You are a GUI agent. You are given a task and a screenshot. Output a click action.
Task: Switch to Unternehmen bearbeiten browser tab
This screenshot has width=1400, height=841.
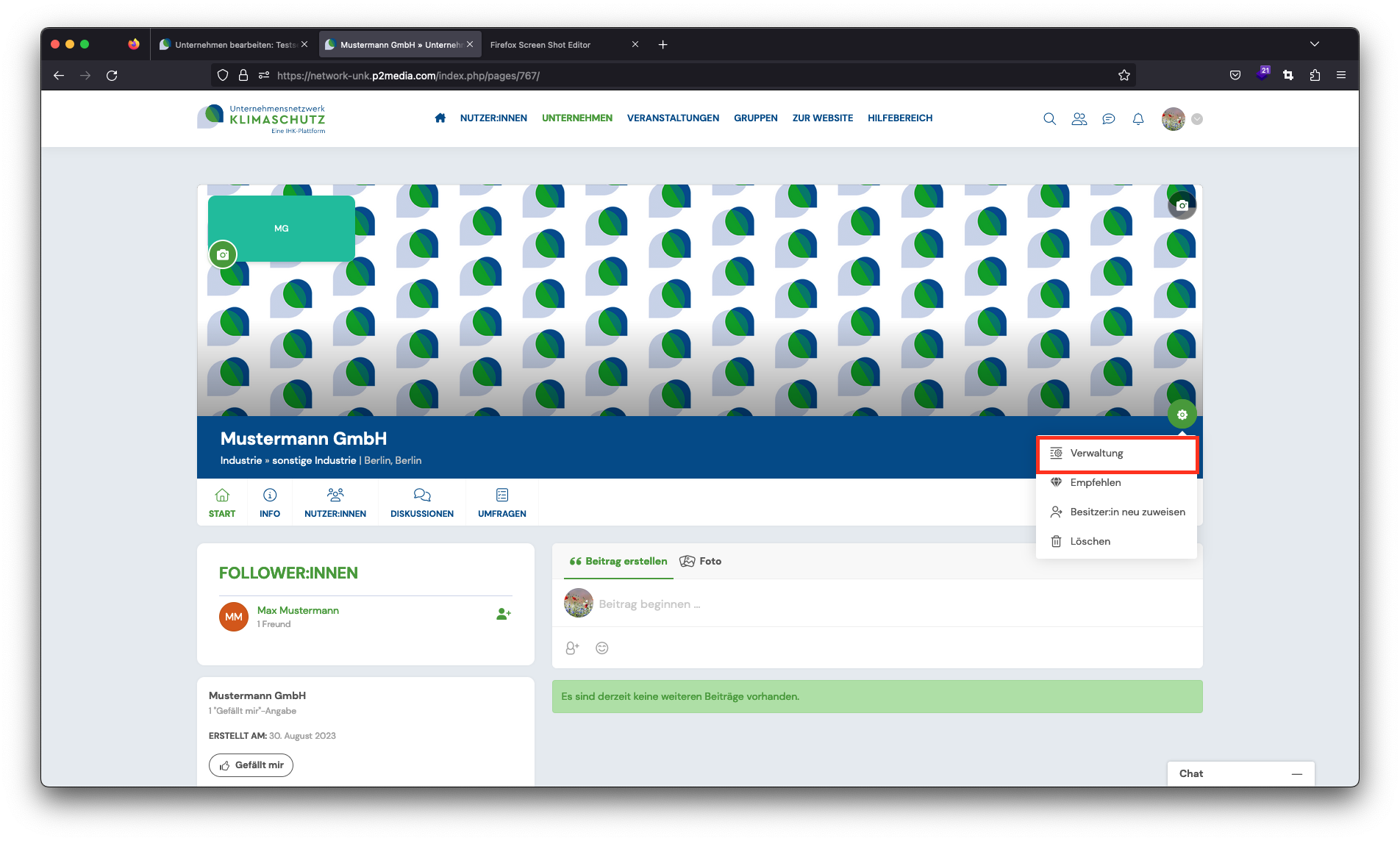point(234,45)
